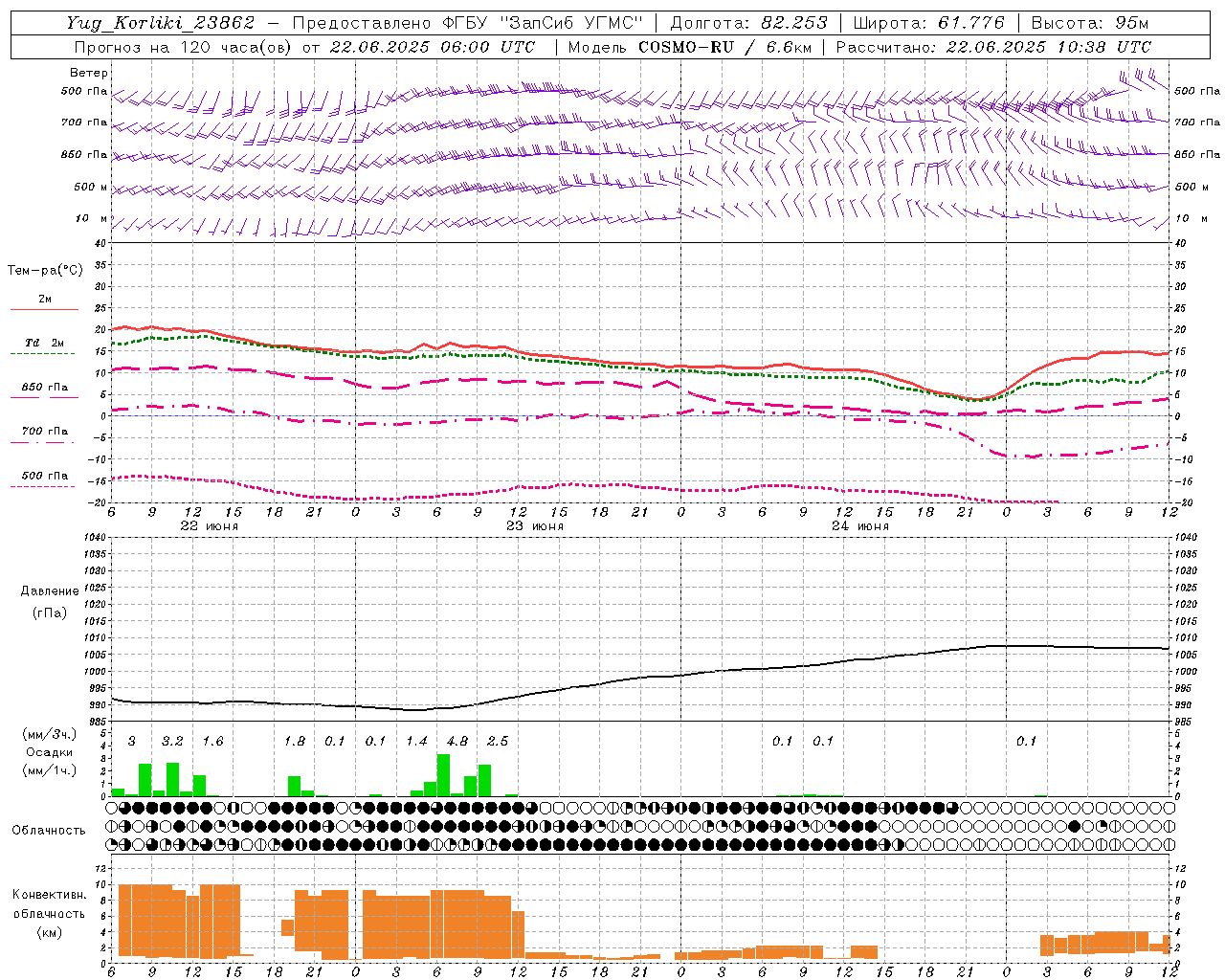Click the Долгота: 82.253 header value
The height and width of the screenshot is (980, 1225).
coord(748,23)
